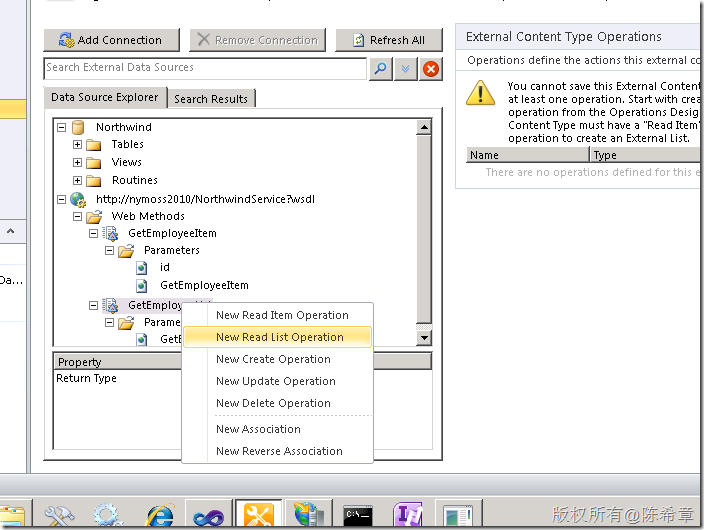Open the globe and server taskbar icon
This screenshot has height=530, width=704.
pyautogui.click(x=309, y=513)
